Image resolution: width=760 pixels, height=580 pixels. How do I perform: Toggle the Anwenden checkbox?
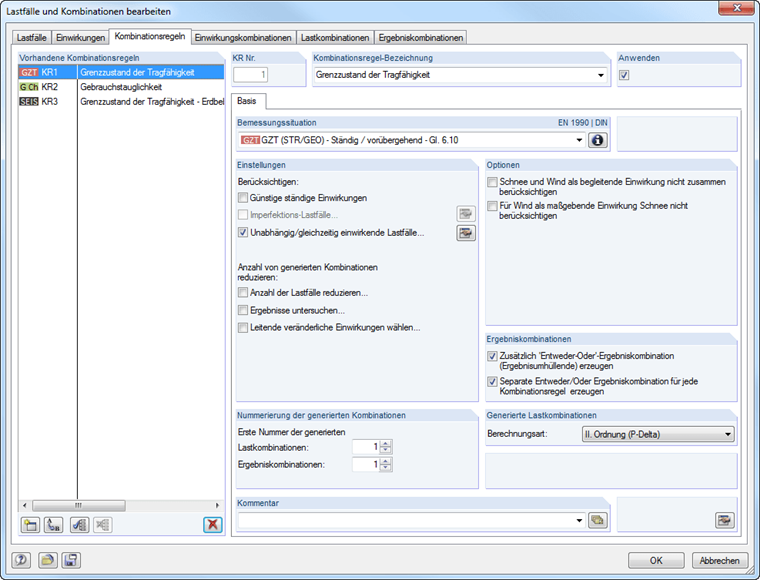click(624, 75)
